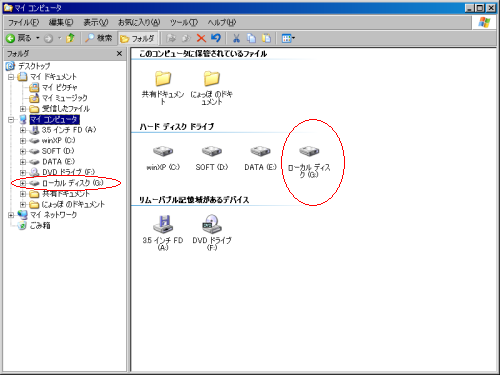Open the Tools menu
500x375 pixels.
pos(184,22)
